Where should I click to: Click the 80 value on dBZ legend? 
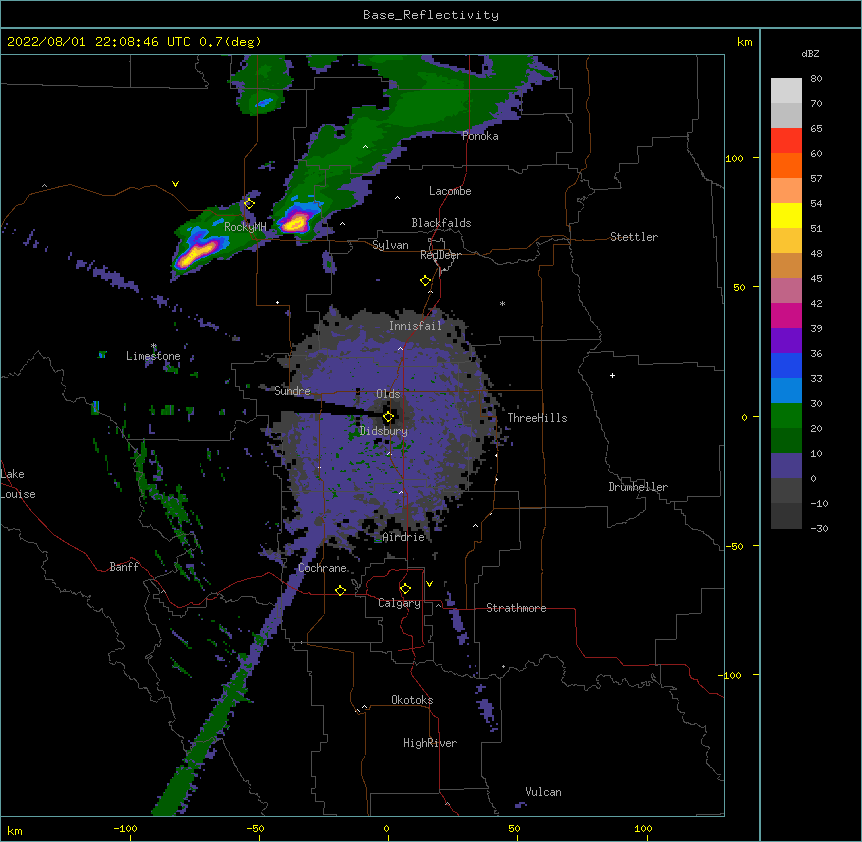(x=816, y=79)
